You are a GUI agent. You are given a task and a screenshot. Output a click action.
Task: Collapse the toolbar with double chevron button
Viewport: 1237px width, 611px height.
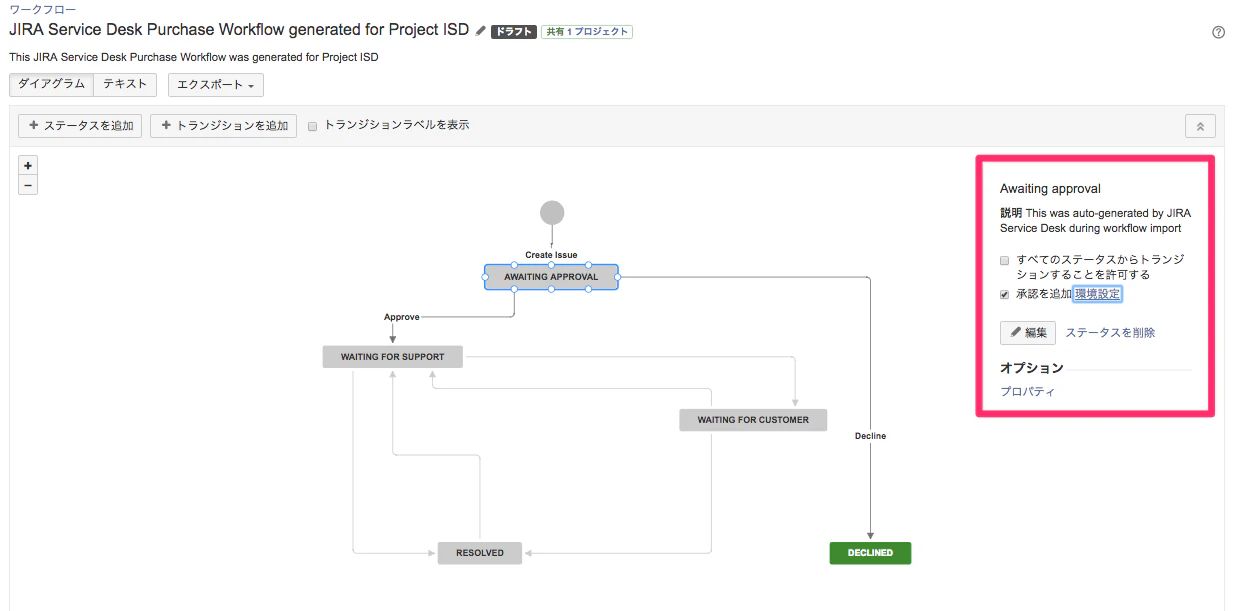pos(1200,126)
